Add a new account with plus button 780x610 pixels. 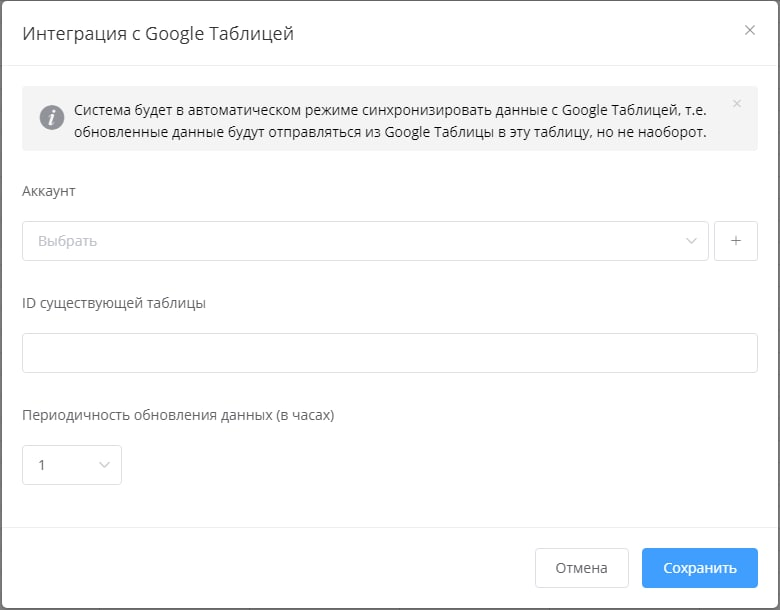coord(736,241)
